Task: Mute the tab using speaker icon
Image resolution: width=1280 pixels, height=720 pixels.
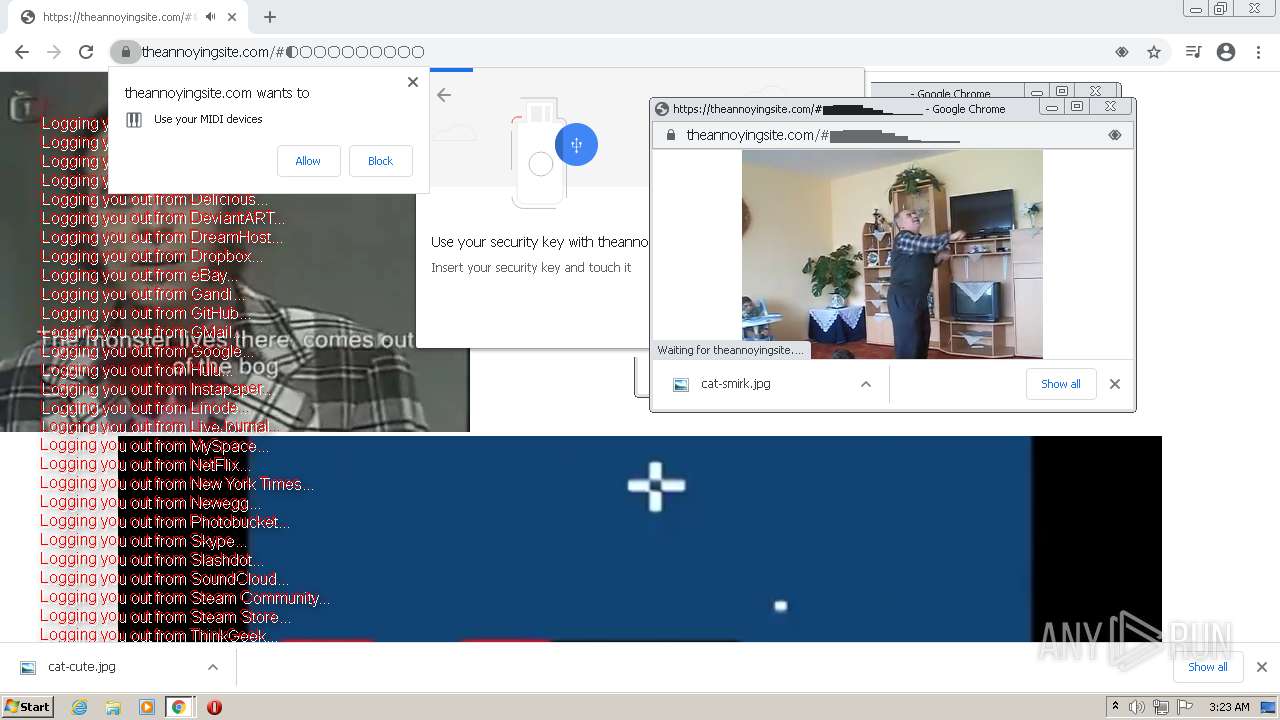Action: (211, 17)
